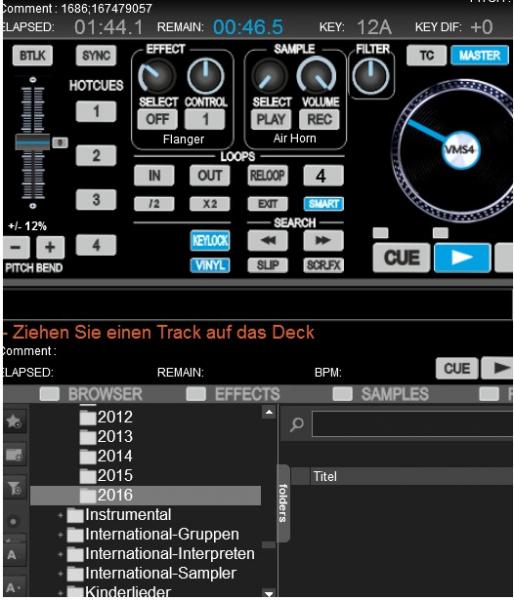514x600 pixels.
Task: Set hotcue 1
Action: click(96, 111)
